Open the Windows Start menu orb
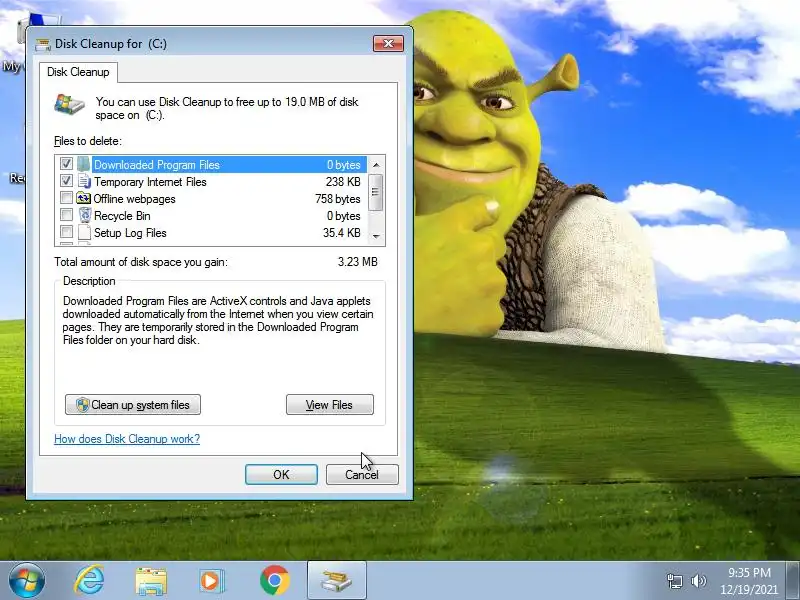Image resolution: width=800 pixels, height=600 pixels. [x=27, y=581]
